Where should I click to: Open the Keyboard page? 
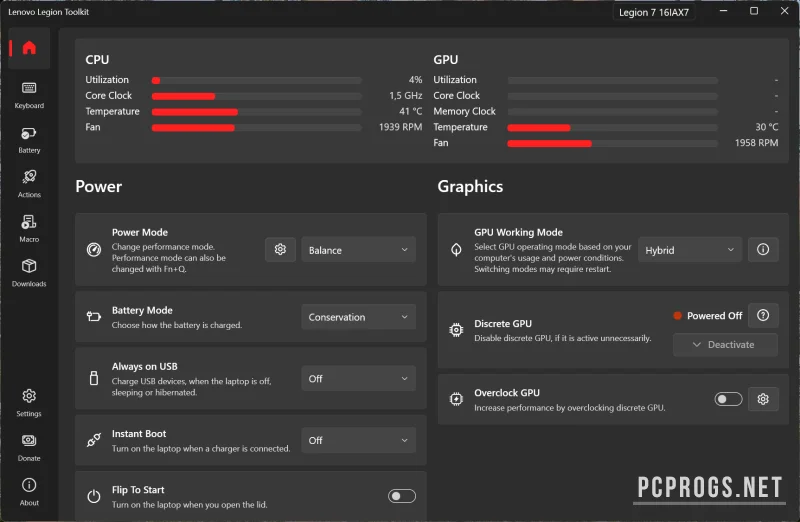pos(29,95)
